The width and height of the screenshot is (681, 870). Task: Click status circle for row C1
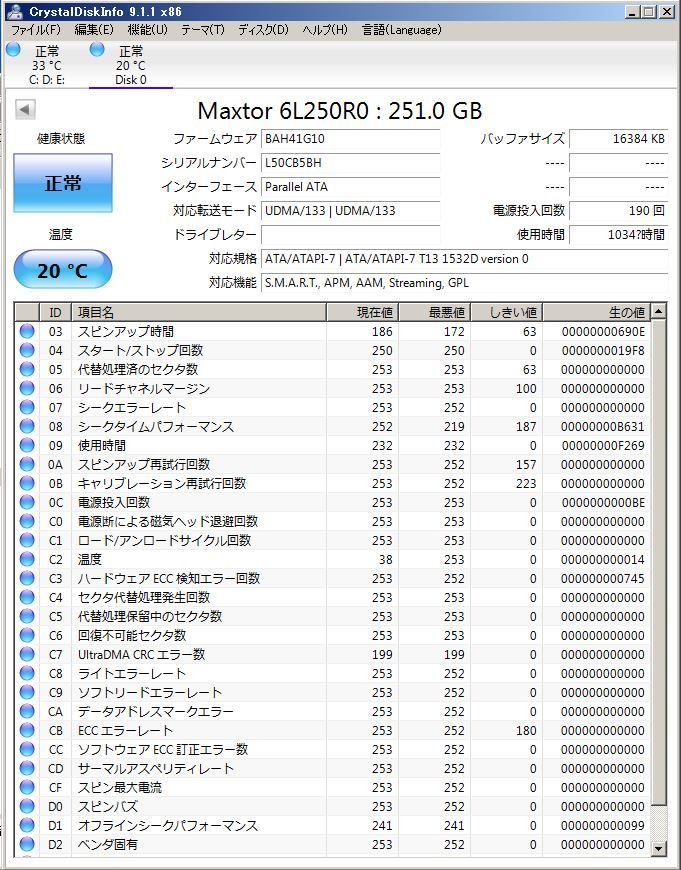coord(27,540)
